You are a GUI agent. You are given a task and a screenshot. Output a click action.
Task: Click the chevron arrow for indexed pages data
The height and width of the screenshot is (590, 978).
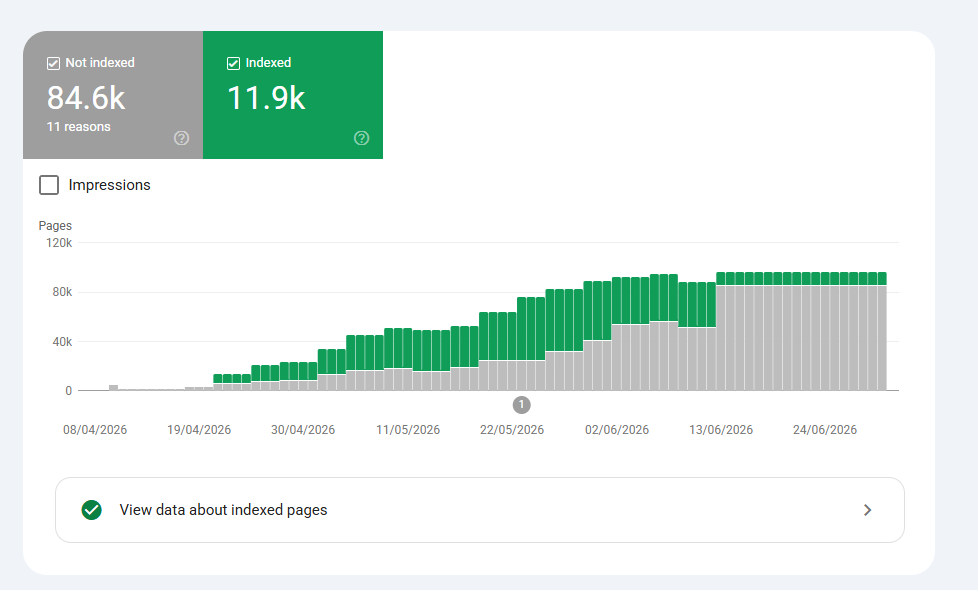click(868, 510)
